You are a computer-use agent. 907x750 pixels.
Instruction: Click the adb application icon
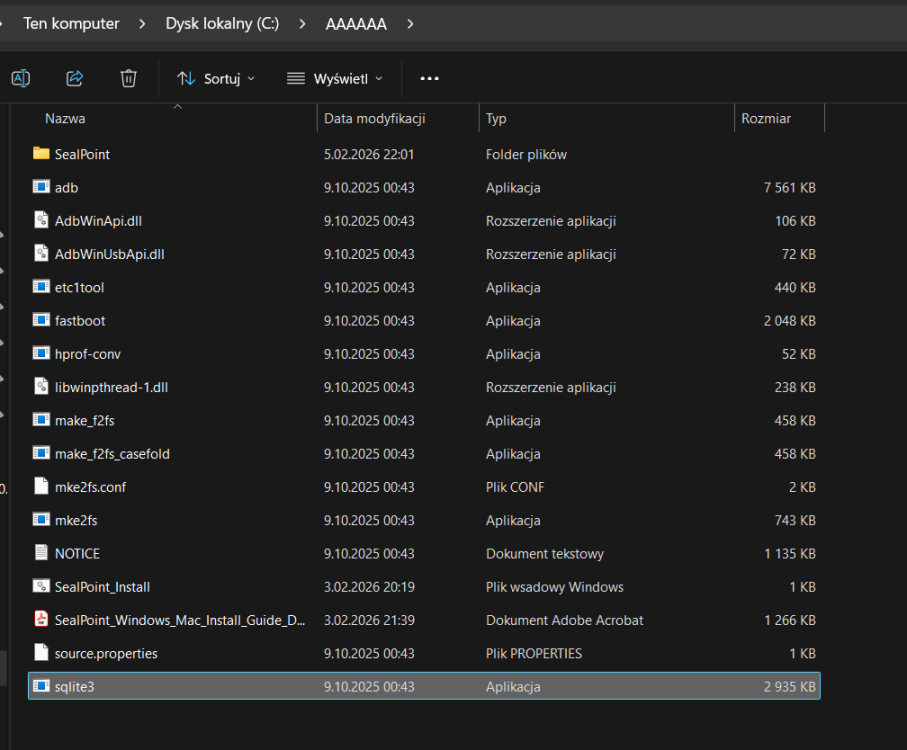(x=41, y=187)
